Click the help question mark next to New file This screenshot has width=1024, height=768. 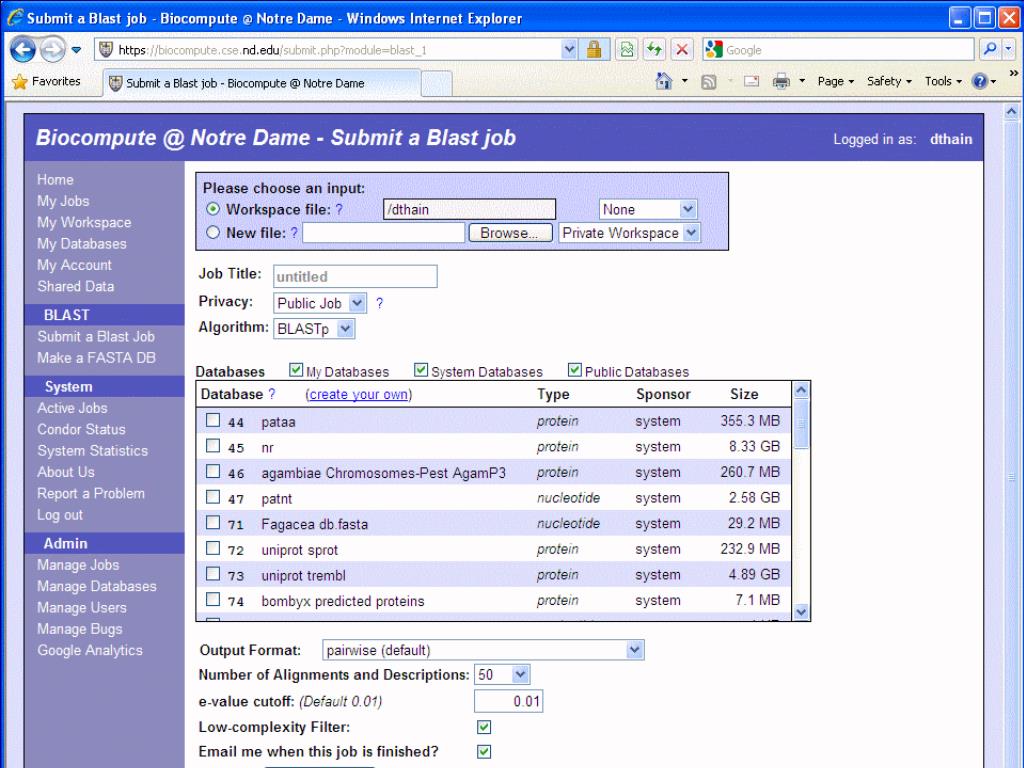[294, 232]
